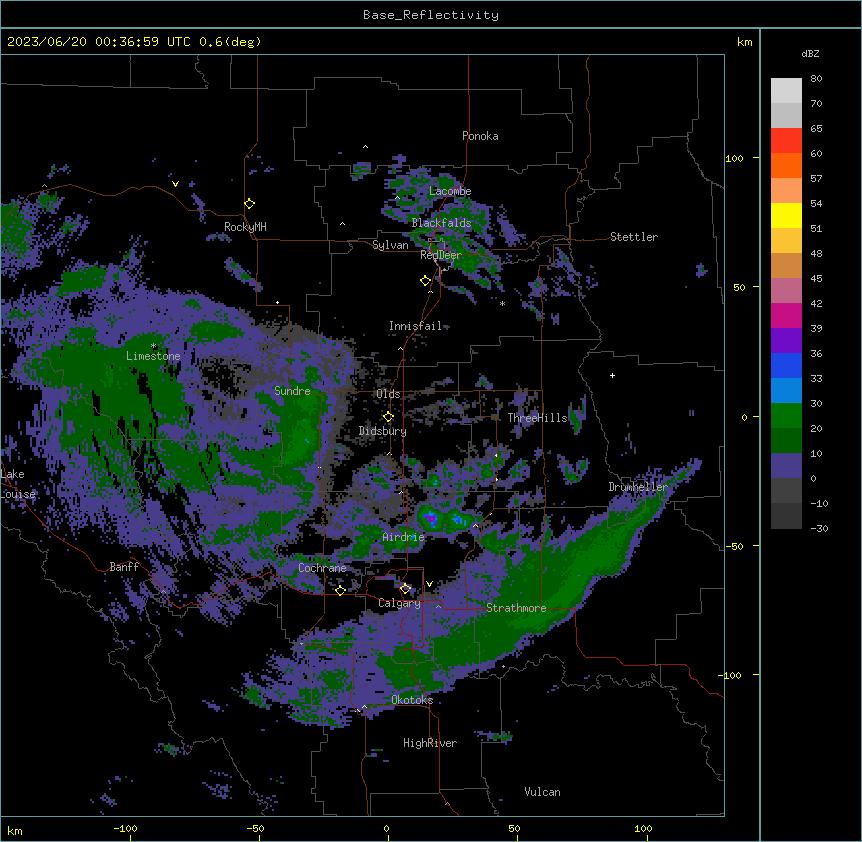862x842 pixels.
Task: Click the bright yellow 51-54 dBZ legend swatch
Action: (x=786, y=216)
